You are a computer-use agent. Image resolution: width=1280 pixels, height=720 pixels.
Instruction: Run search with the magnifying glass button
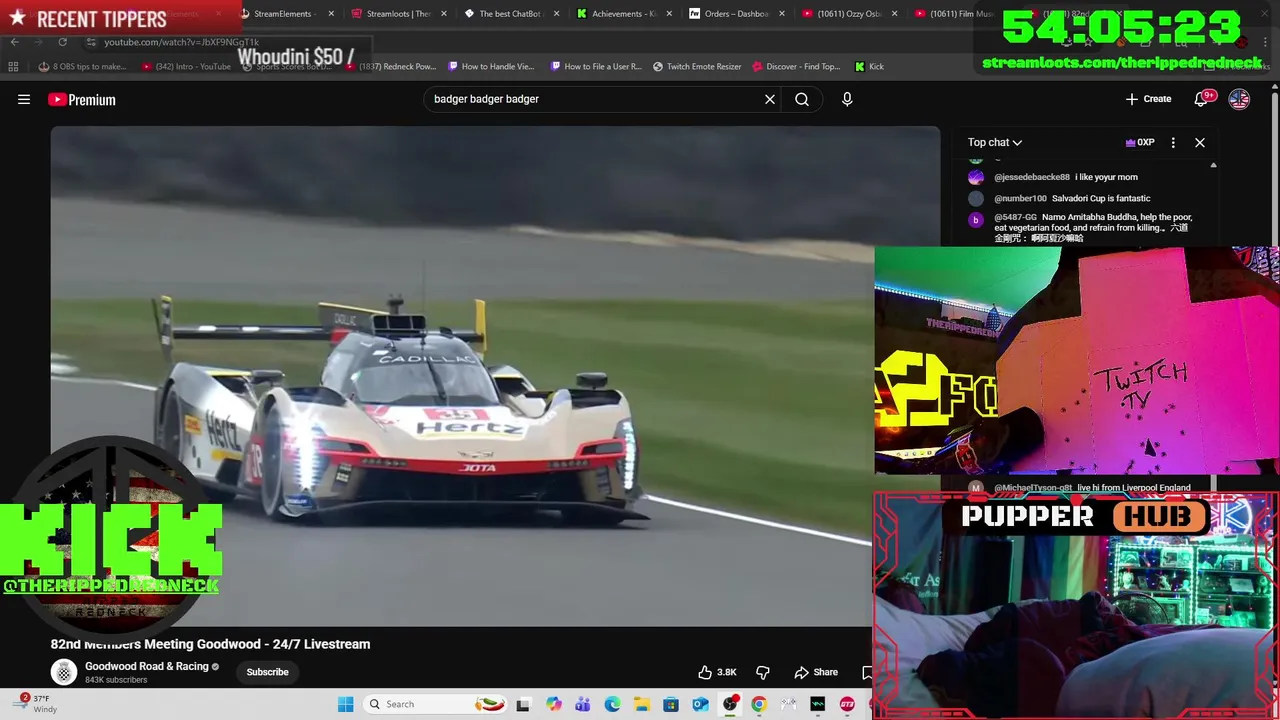coord(802,99)
